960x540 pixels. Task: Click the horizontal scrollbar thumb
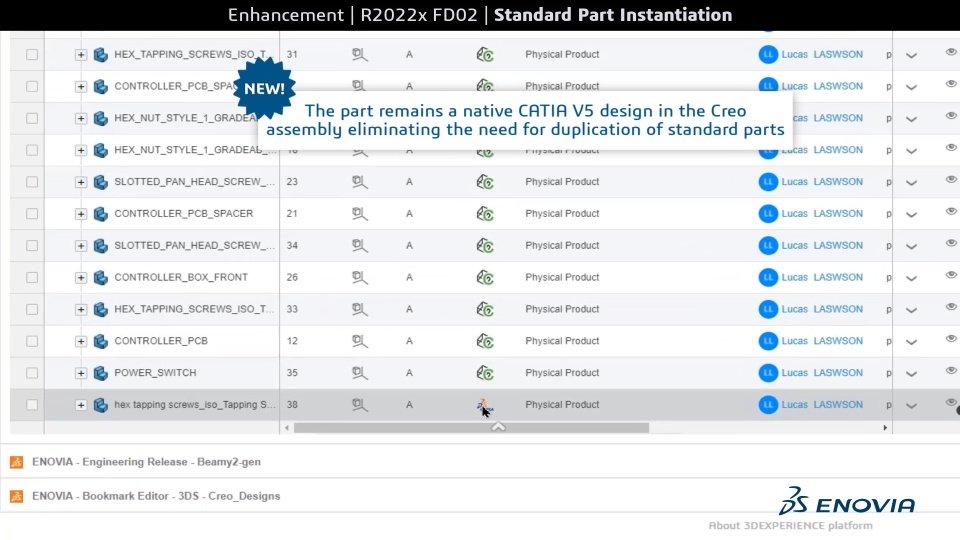[471, 428]
